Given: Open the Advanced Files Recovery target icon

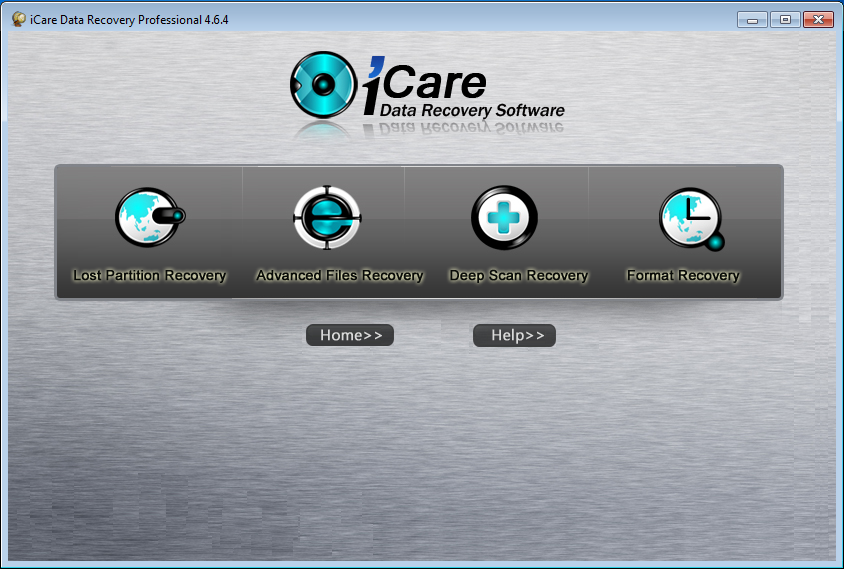Looking at the screenshot, I should pos(327,217).
